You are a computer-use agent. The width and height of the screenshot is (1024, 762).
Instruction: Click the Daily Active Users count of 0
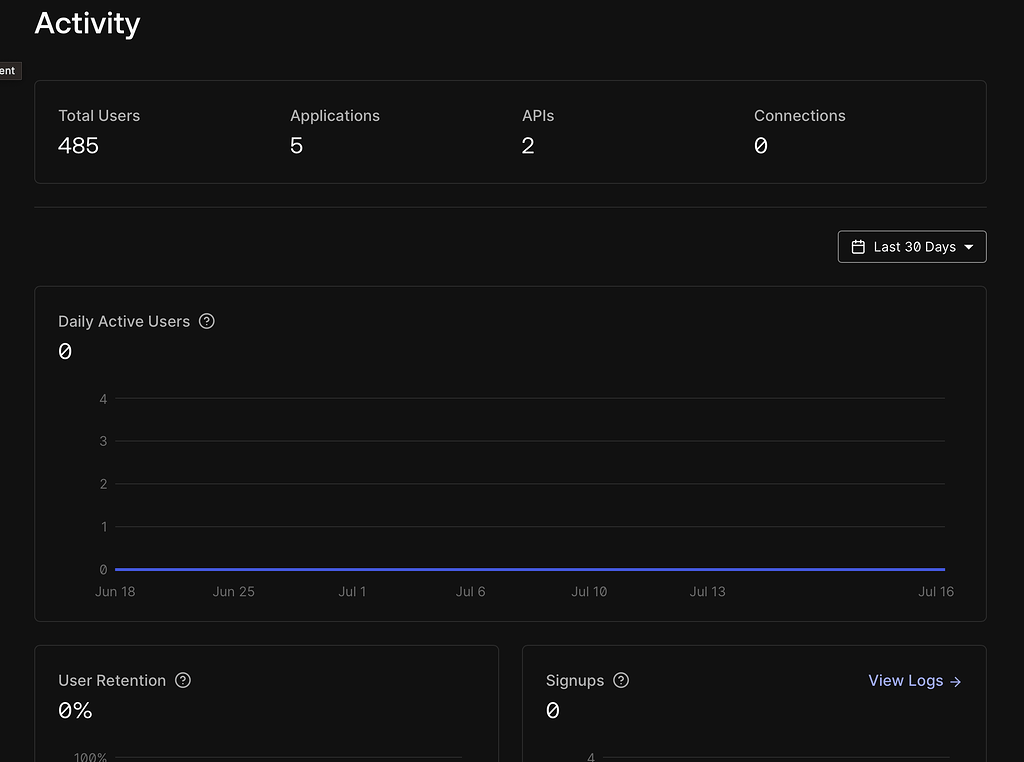coord(65,351)
